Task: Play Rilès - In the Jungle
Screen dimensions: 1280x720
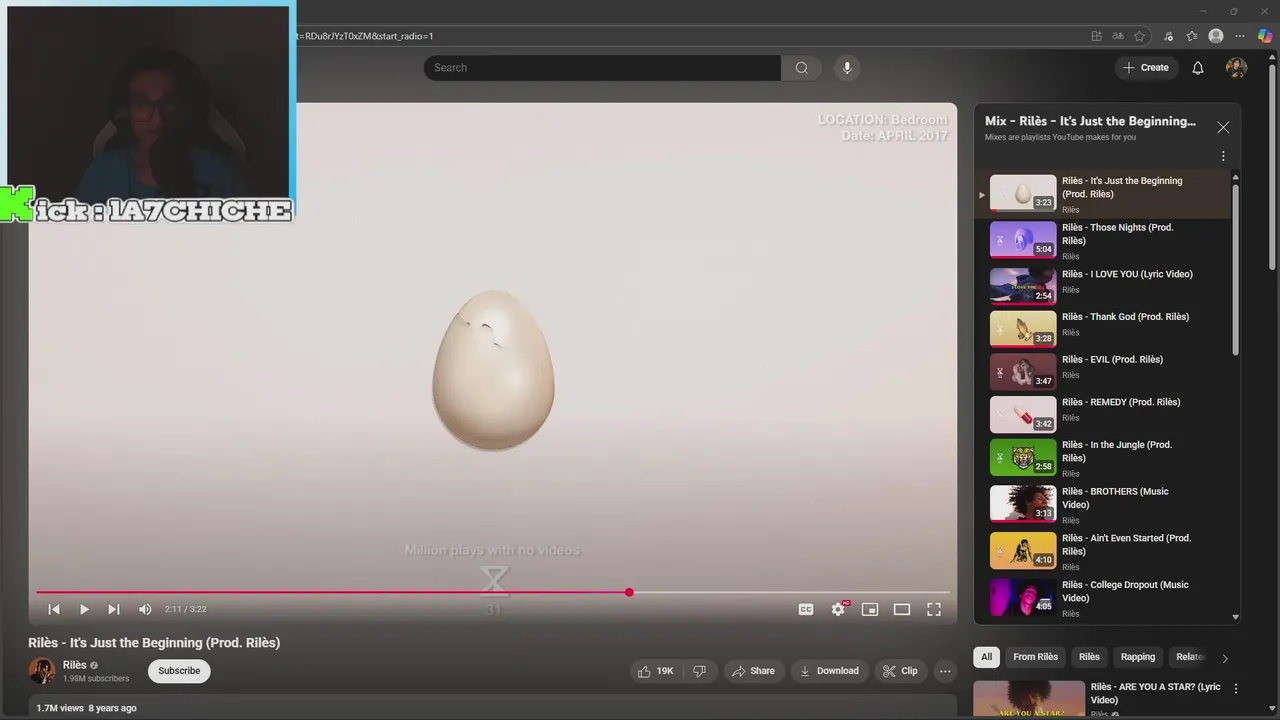Action: 1105,458
